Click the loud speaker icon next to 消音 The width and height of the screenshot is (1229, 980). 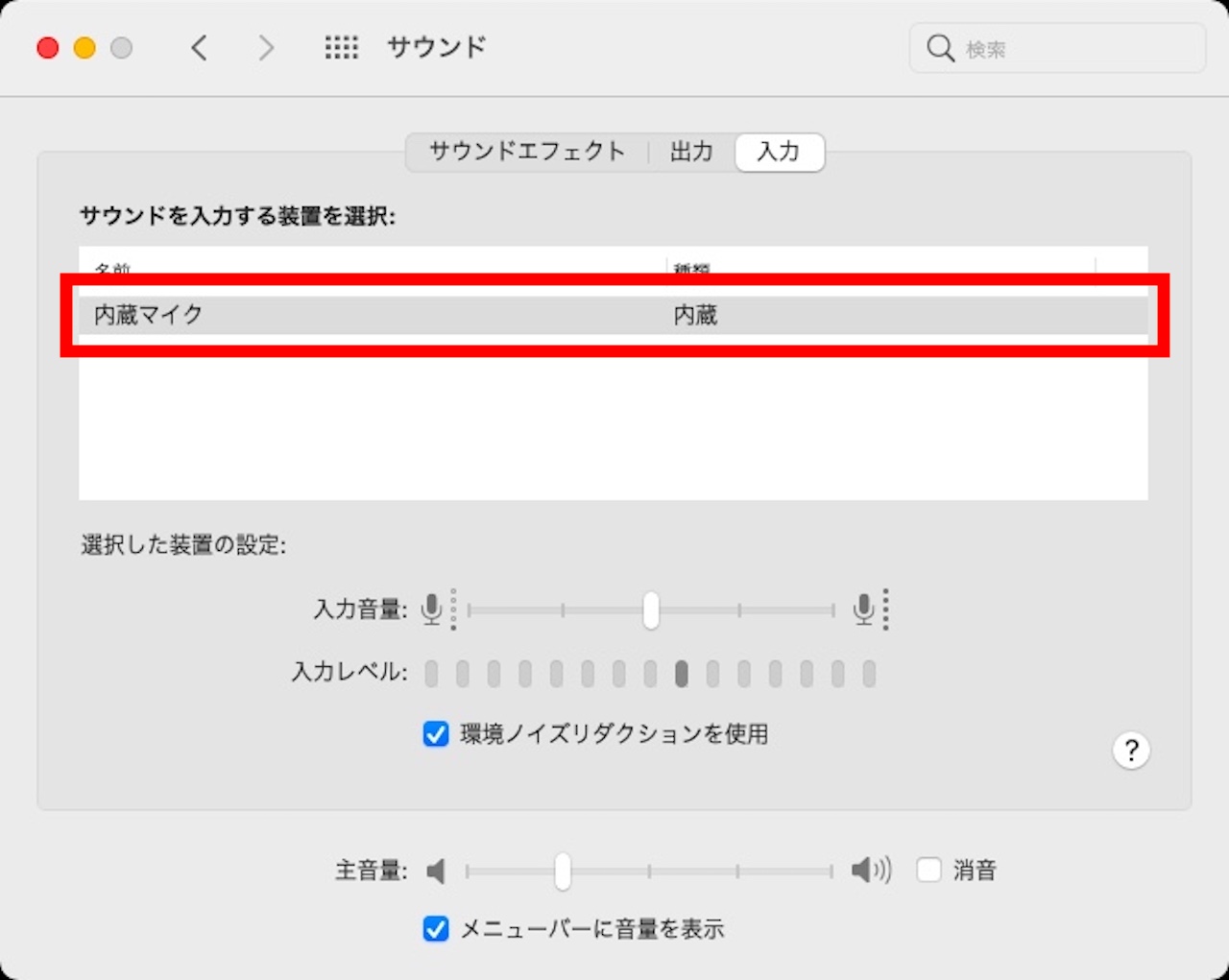click(871, 870)
